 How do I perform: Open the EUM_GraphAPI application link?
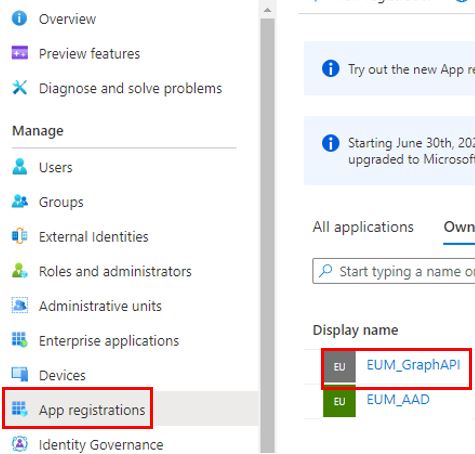click(x=413, y=365)
